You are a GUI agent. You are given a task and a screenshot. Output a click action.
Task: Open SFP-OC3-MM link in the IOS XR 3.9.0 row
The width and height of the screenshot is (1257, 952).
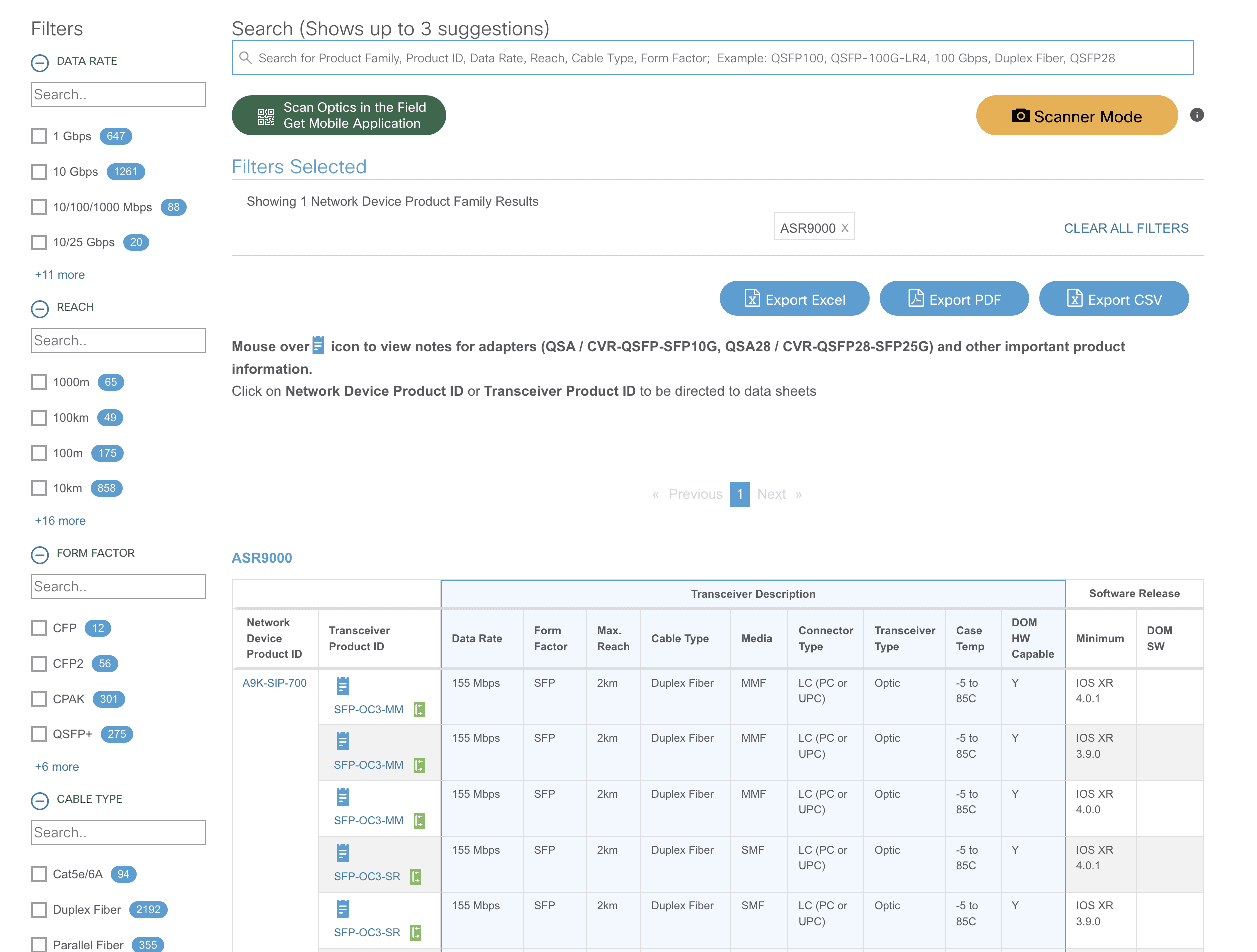tap(369, 765)
